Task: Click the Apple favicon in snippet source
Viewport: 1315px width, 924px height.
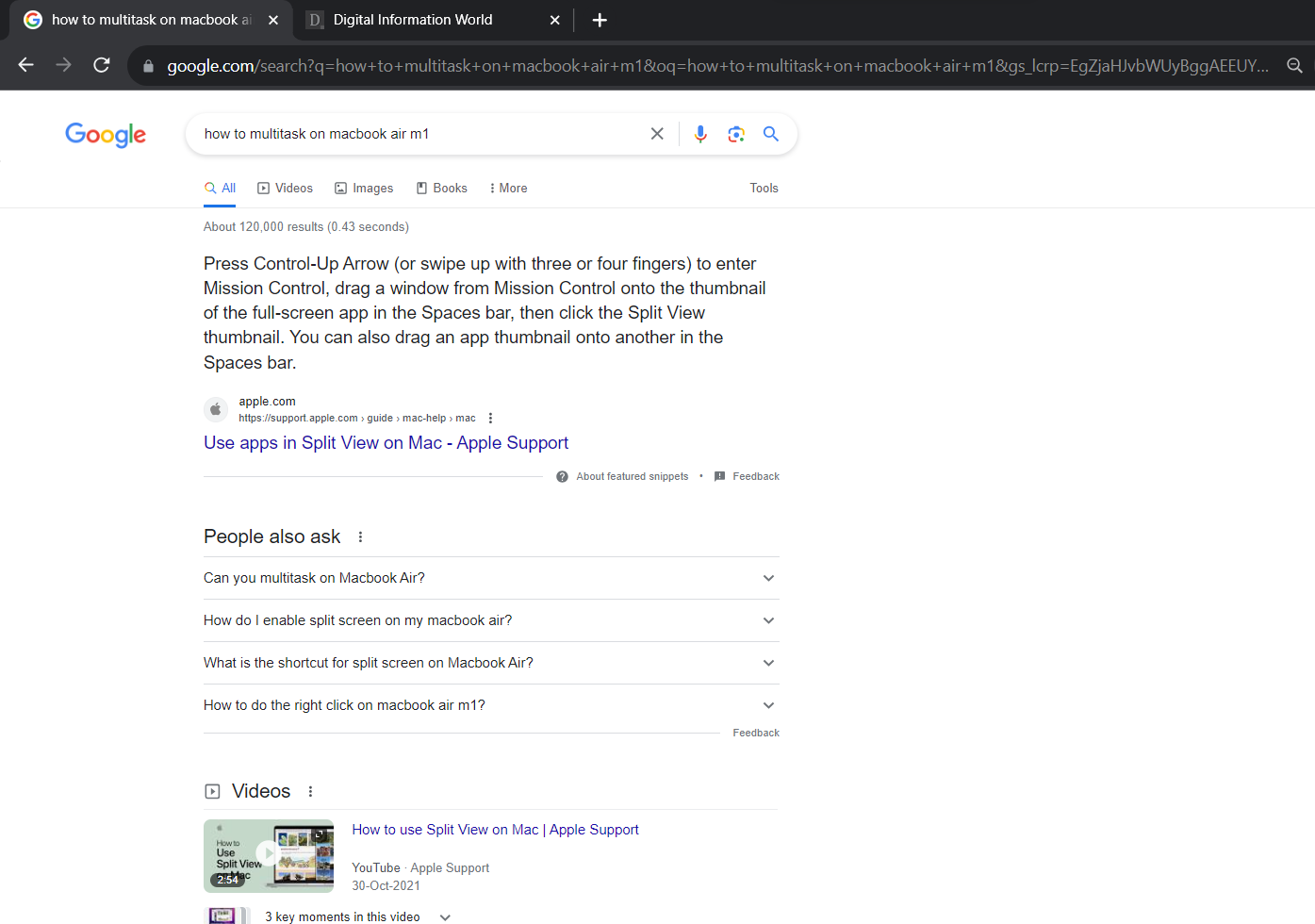Action: (x=216, y=409)
